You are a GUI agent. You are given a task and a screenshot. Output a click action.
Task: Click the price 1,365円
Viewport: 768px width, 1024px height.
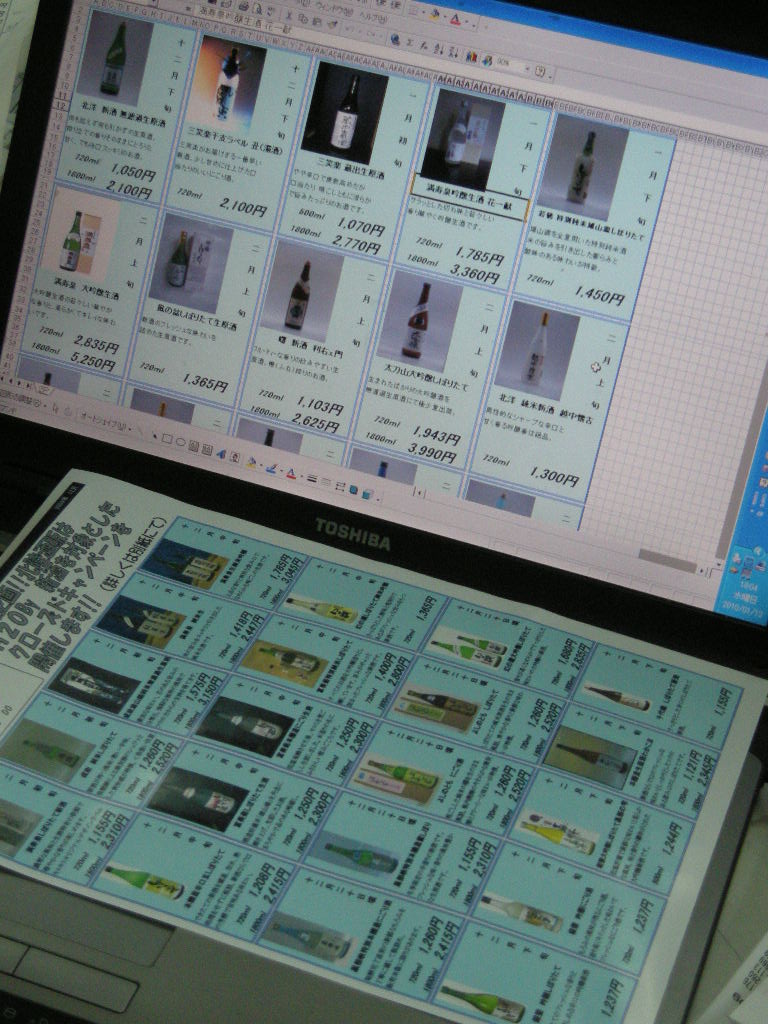[x=205, y=381]
